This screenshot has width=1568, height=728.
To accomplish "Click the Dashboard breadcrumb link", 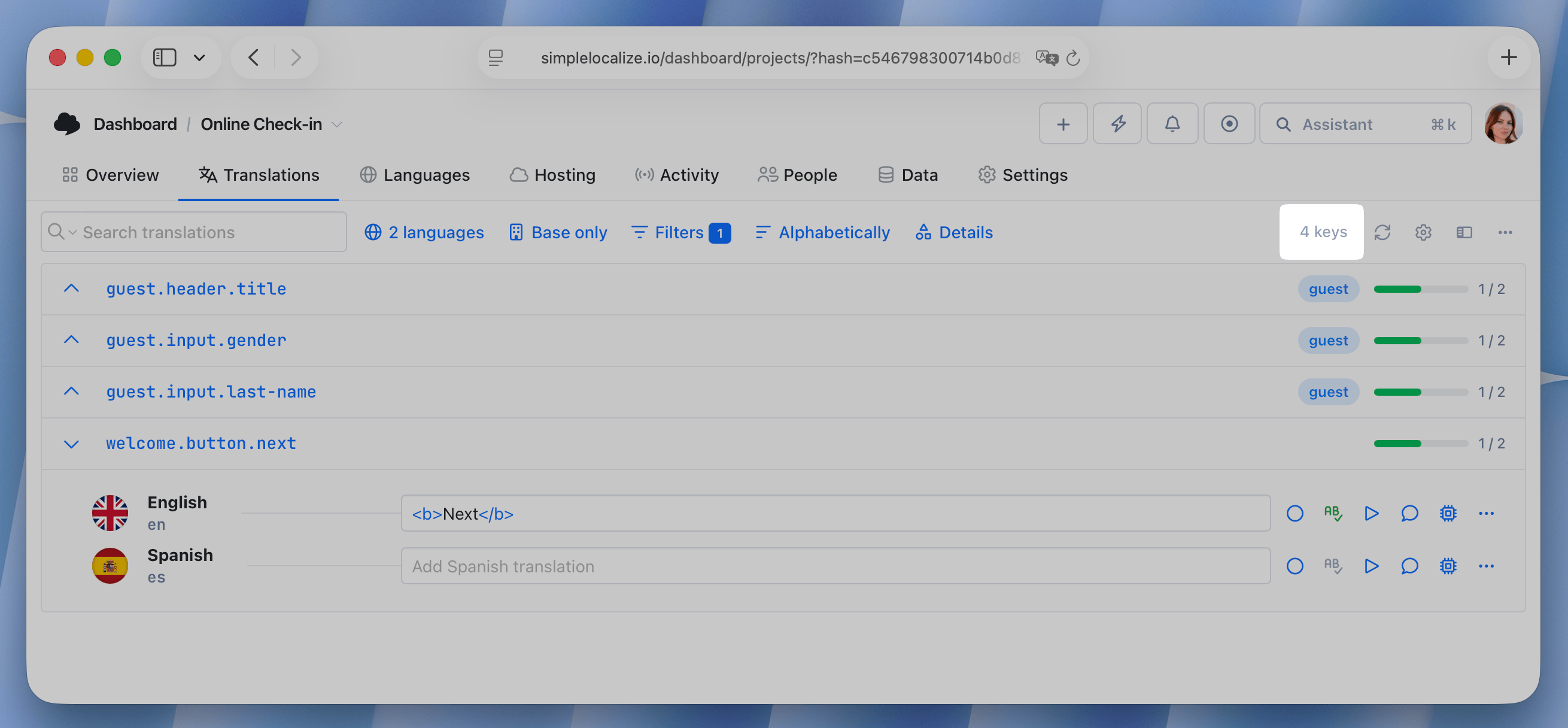I will pyautogui.click(x=135, y=124).
